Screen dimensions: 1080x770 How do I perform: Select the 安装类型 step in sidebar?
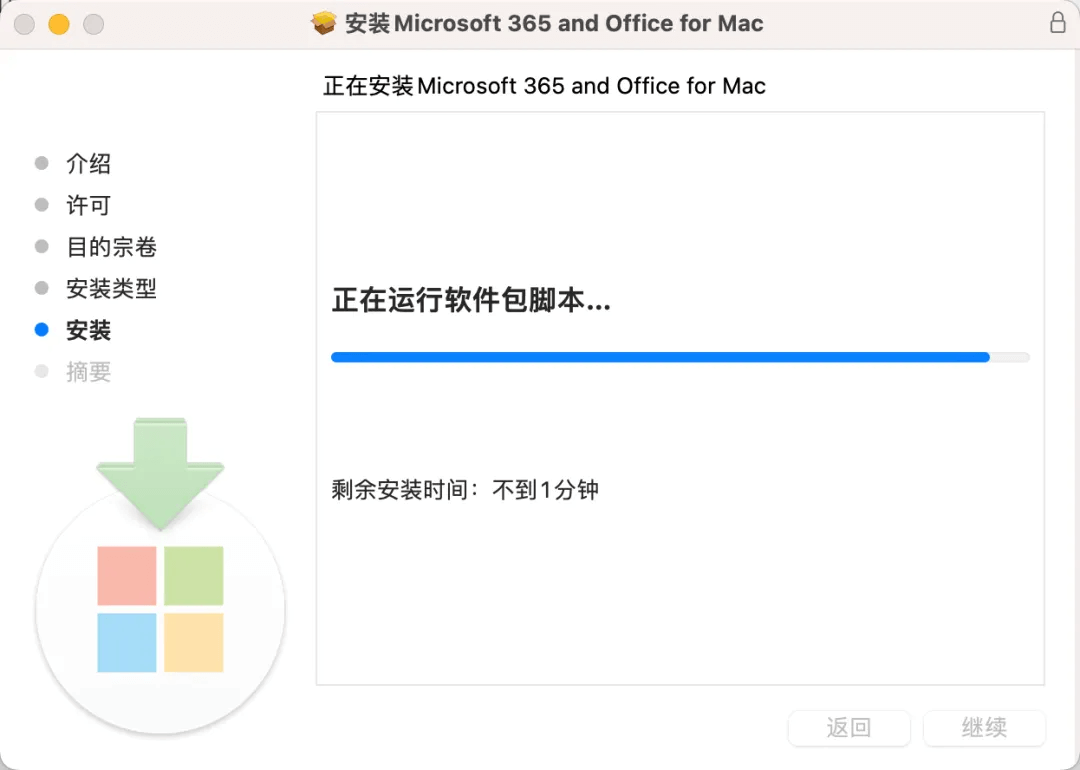click(x=112, y=288)
